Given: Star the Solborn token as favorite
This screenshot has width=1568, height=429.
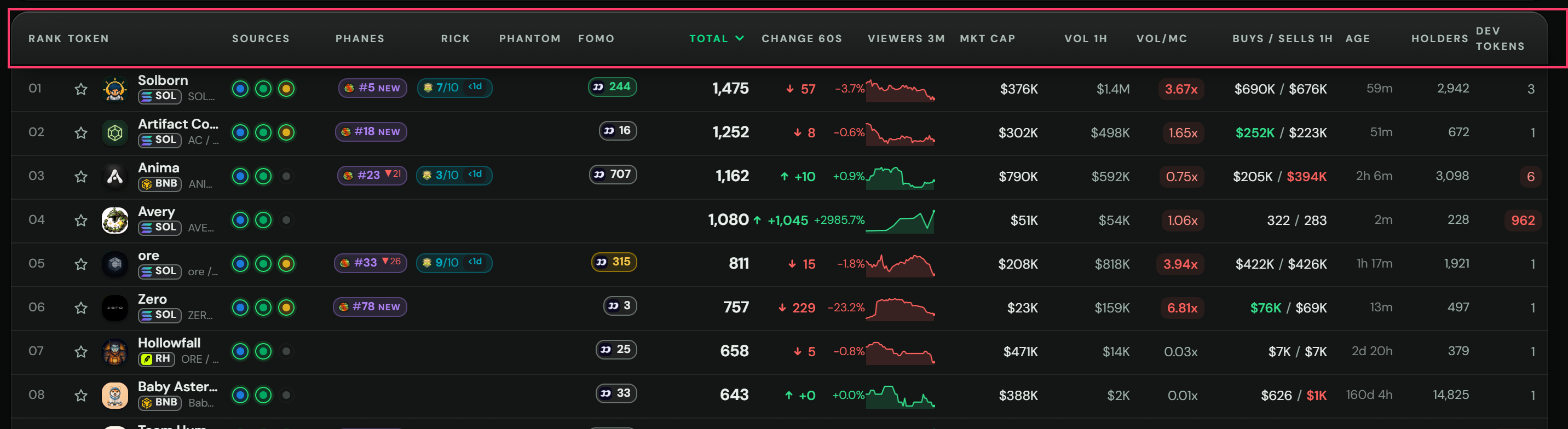Looking at the screenshot, I should coord(81,89).
